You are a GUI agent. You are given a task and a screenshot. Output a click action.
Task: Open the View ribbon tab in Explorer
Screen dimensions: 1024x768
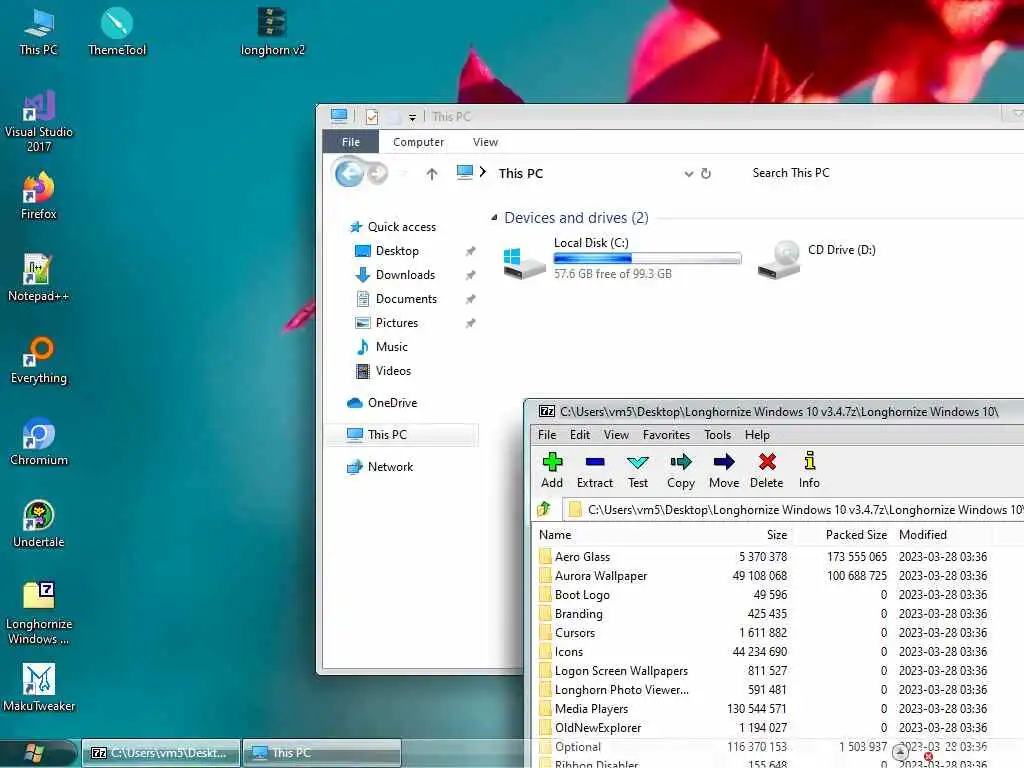(485, 142)
